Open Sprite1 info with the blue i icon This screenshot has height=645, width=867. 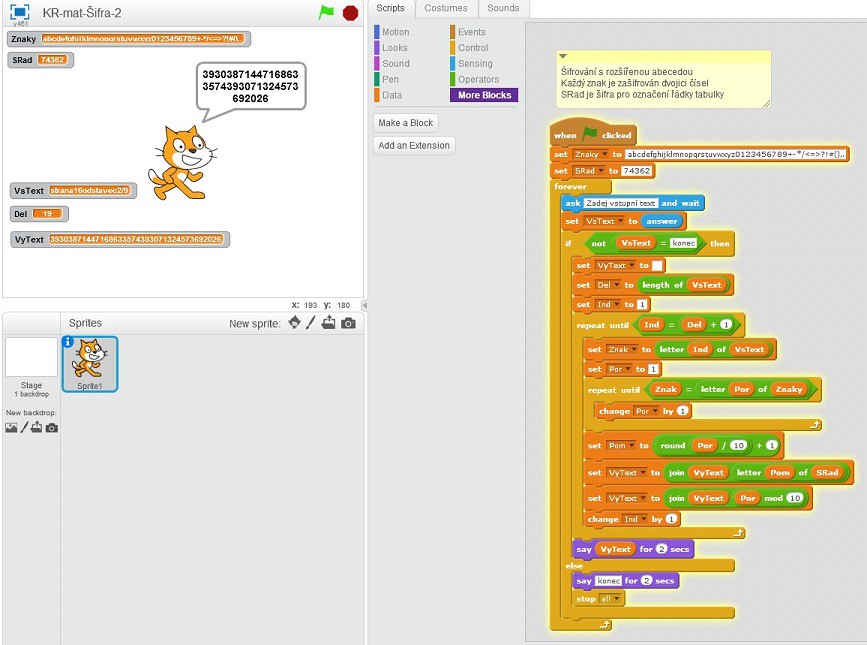coord(68,342)
